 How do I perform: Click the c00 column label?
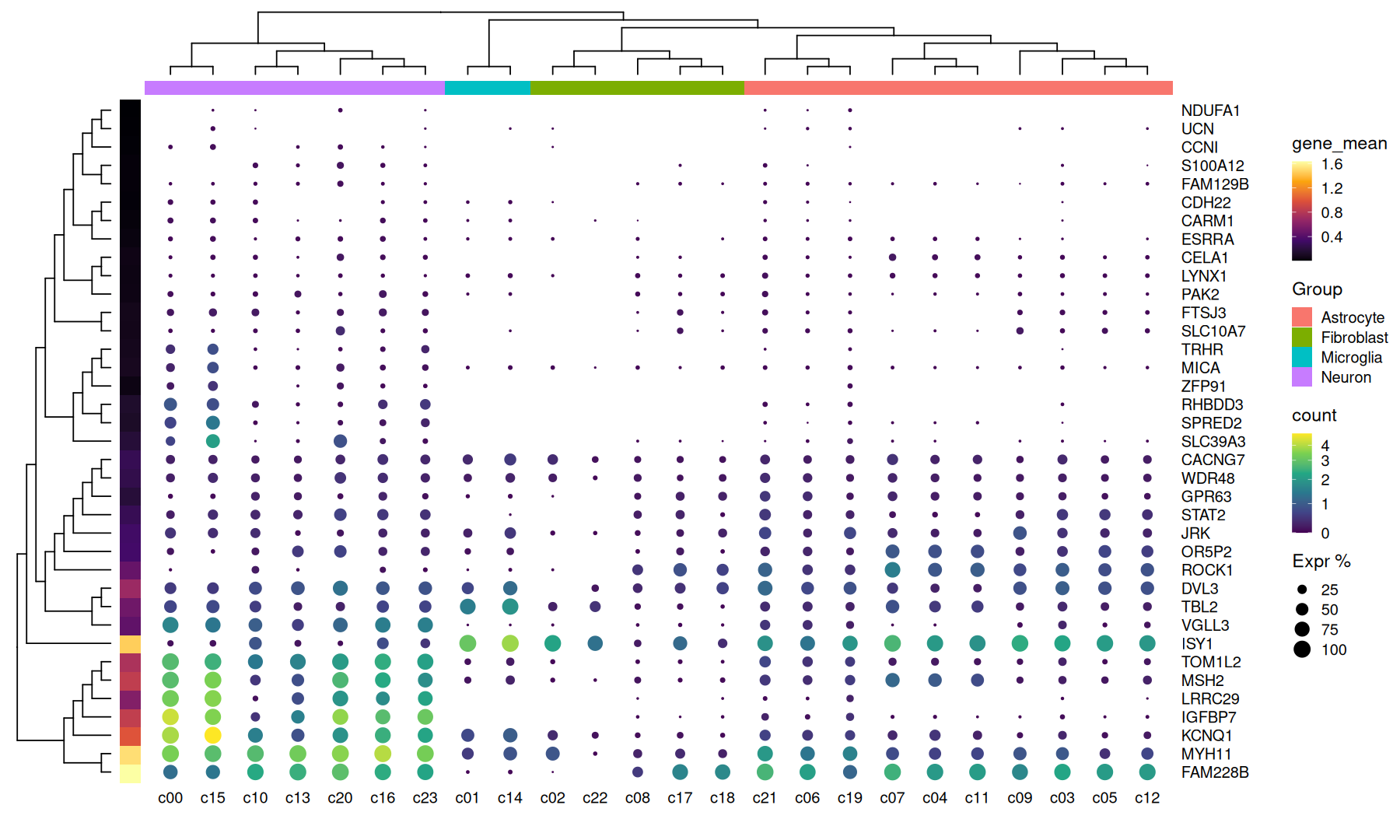[x=170, y=798]
